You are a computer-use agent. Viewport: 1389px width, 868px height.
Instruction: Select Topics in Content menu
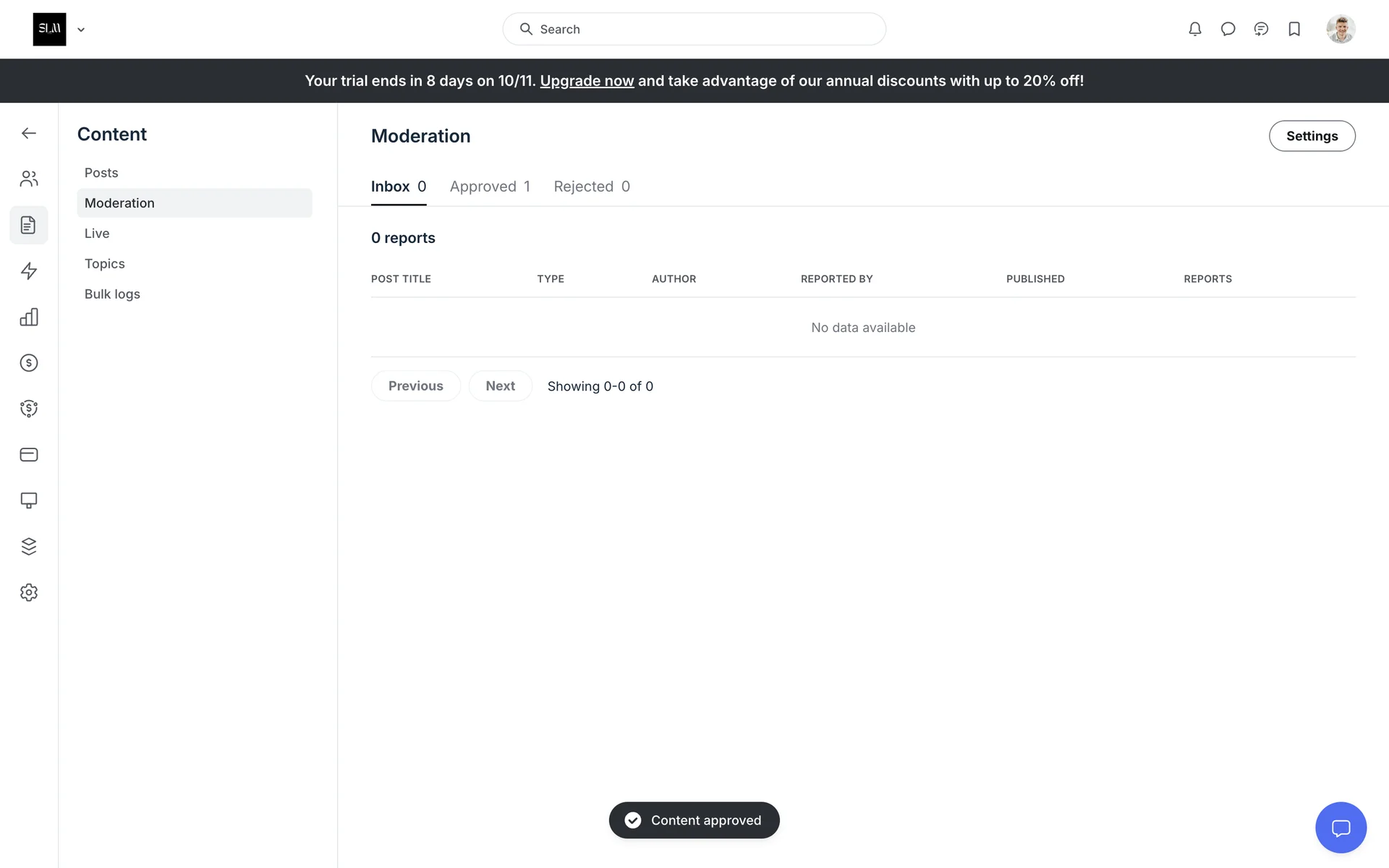(x=105, y=264)
